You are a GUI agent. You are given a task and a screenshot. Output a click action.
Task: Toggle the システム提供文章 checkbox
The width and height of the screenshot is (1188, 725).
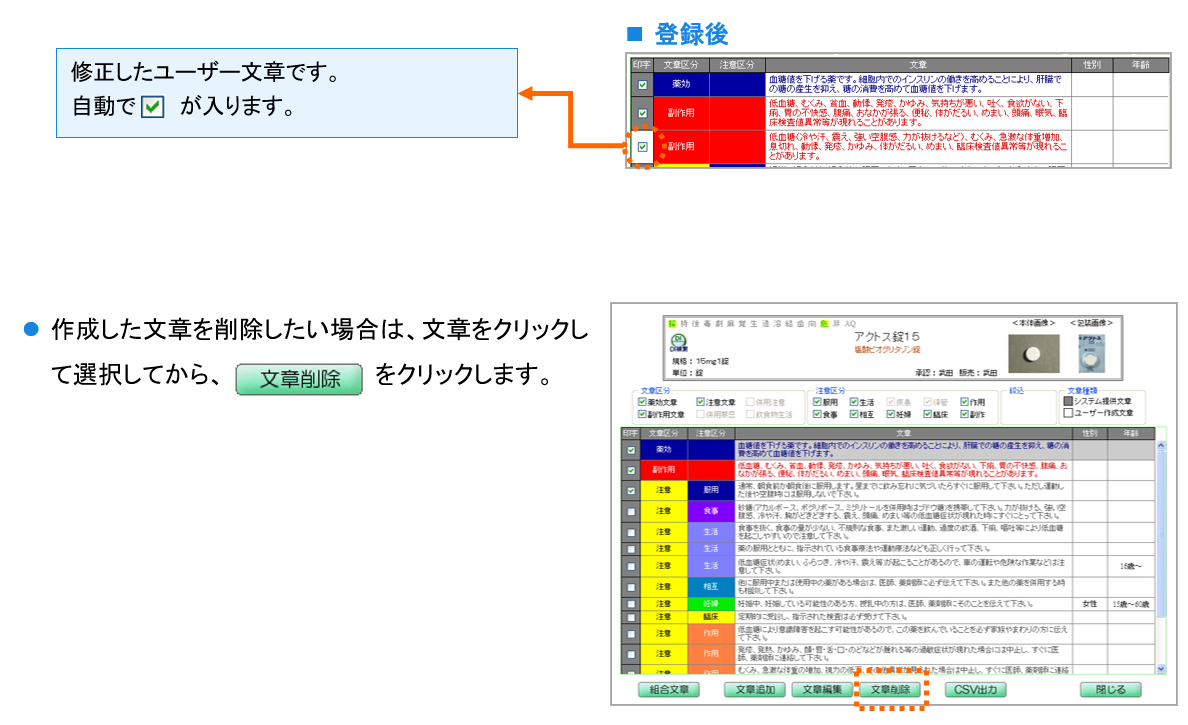tap(1067, 402)
